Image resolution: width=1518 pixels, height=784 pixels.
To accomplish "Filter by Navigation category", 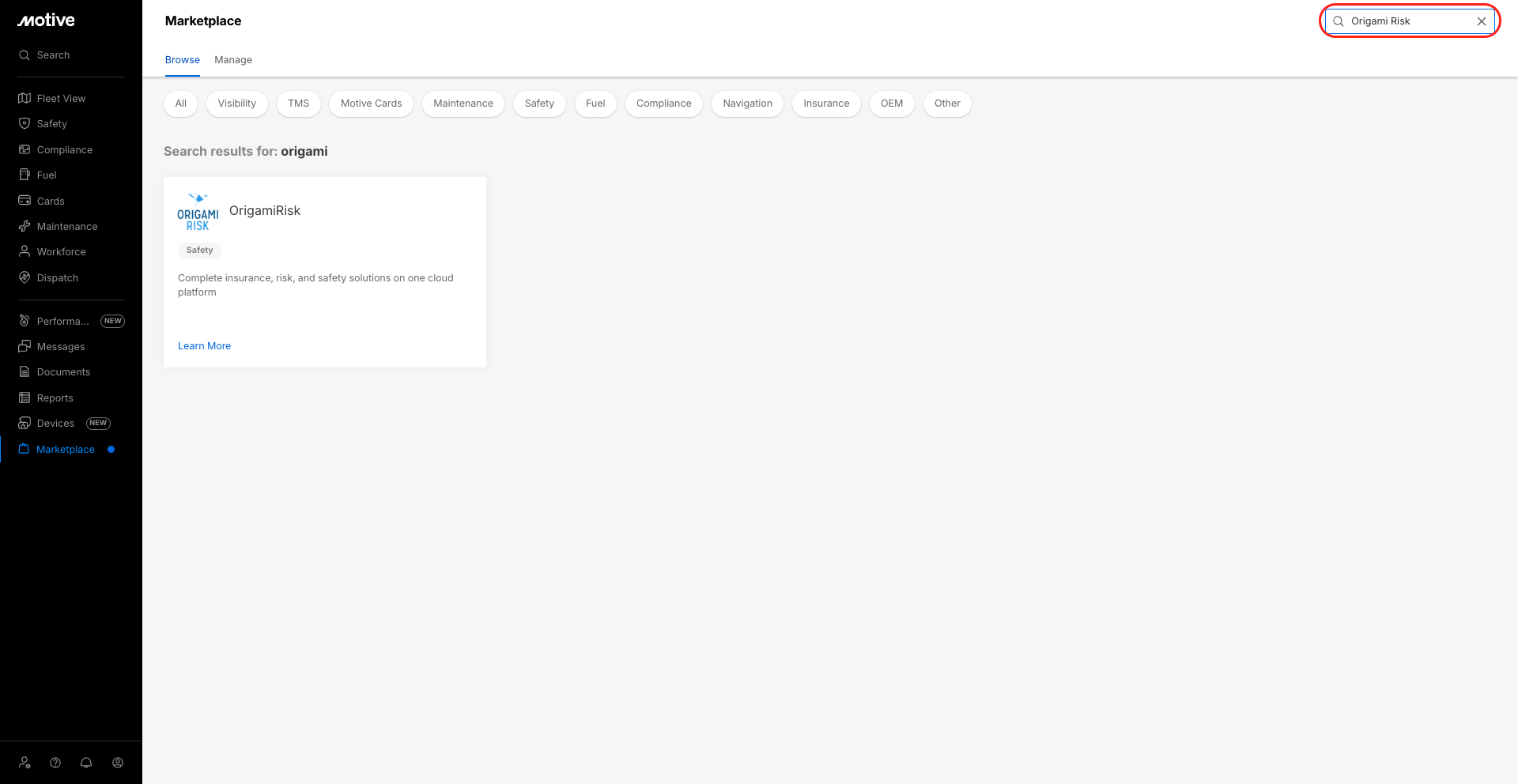I will pyautogui.click(x=748, y=104).
